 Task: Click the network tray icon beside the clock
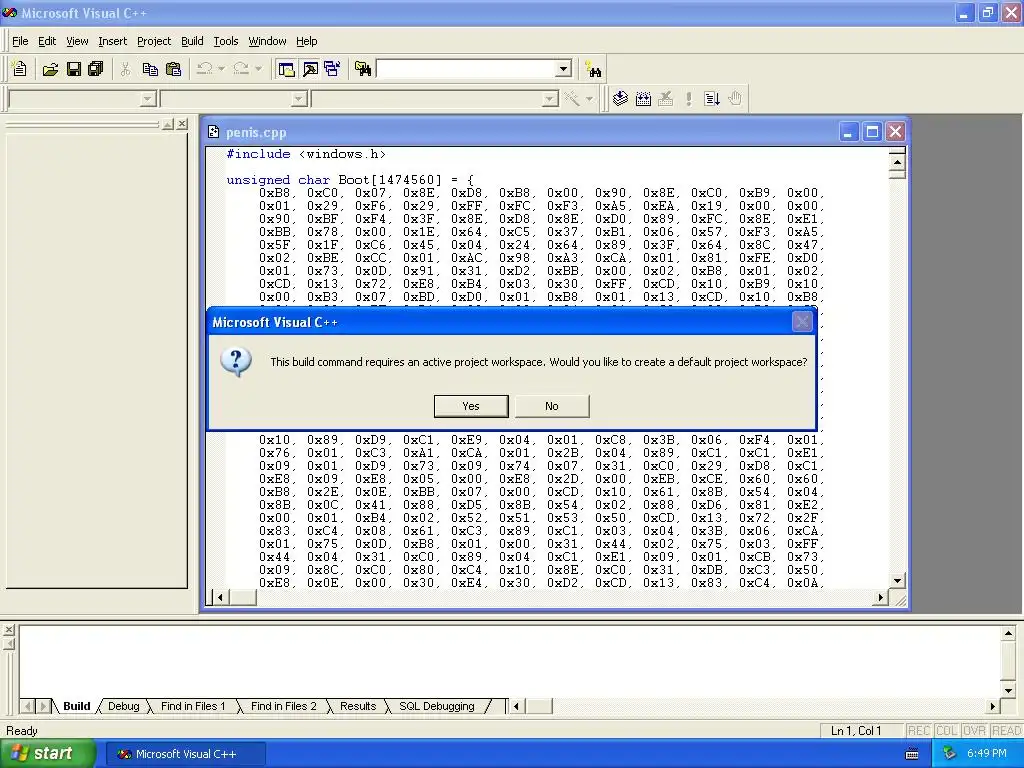tap(949, 753)
